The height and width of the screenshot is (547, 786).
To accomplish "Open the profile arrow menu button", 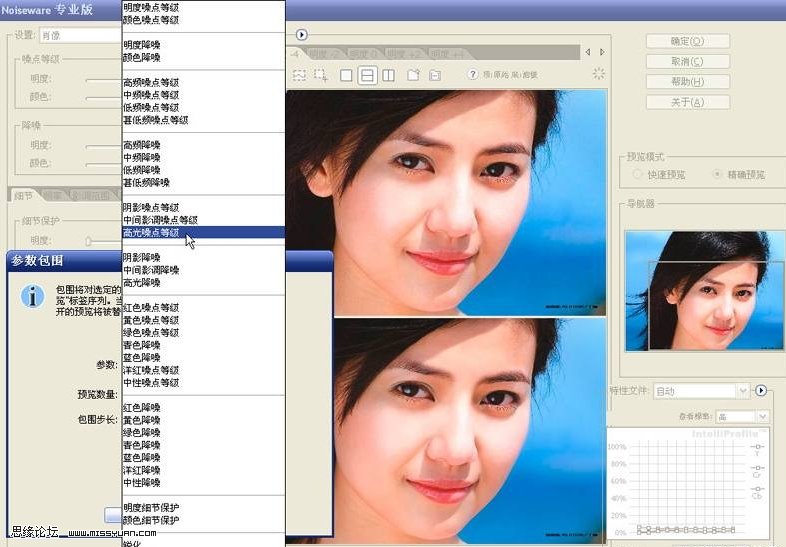I will [x=761, y=391].
